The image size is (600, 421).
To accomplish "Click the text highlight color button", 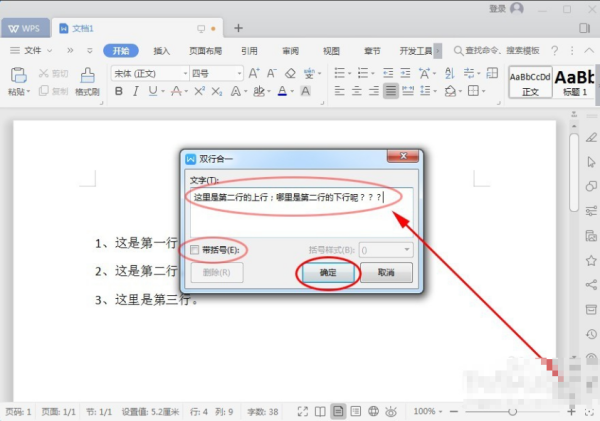I will pos(259,91).
